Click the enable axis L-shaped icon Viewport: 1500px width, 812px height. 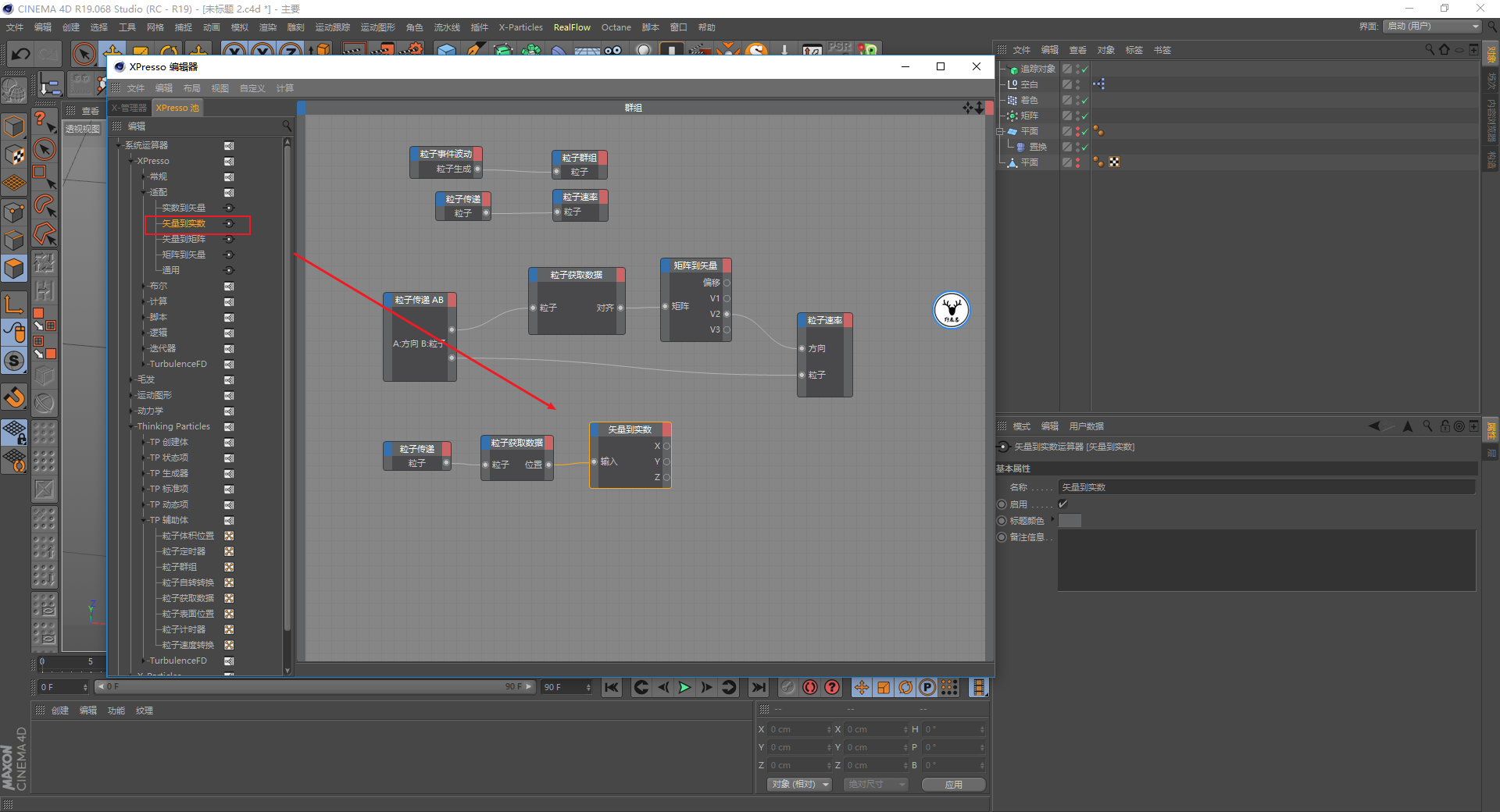coord(14,303)
